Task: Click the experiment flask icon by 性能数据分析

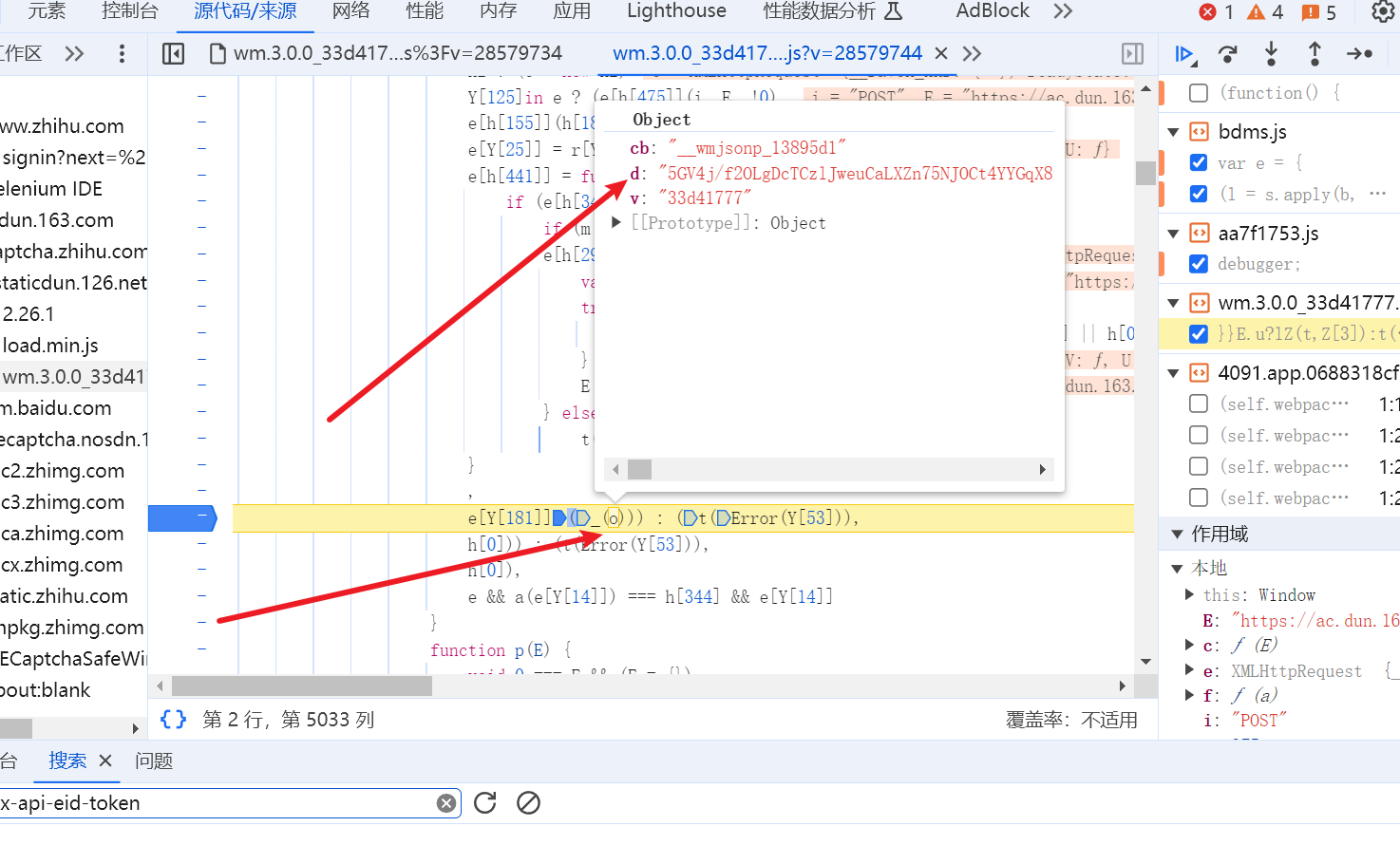Action: coord(894,11)
